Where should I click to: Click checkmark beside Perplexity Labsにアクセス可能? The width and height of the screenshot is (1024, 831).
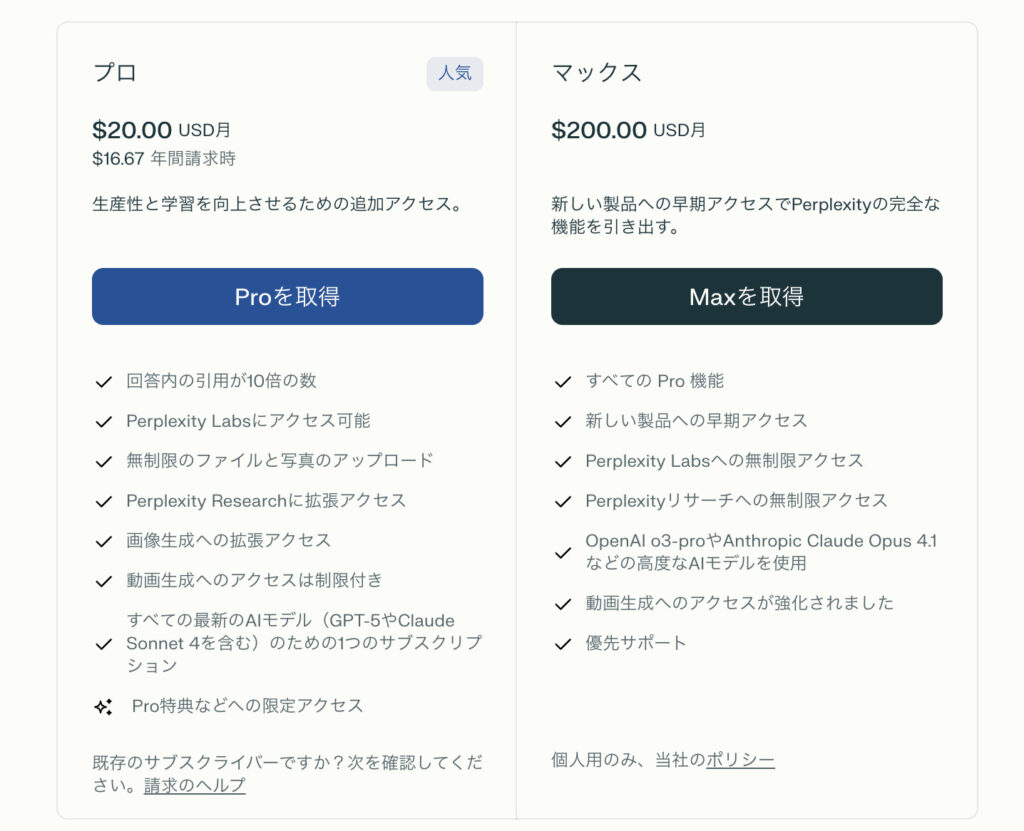(103, 421)
